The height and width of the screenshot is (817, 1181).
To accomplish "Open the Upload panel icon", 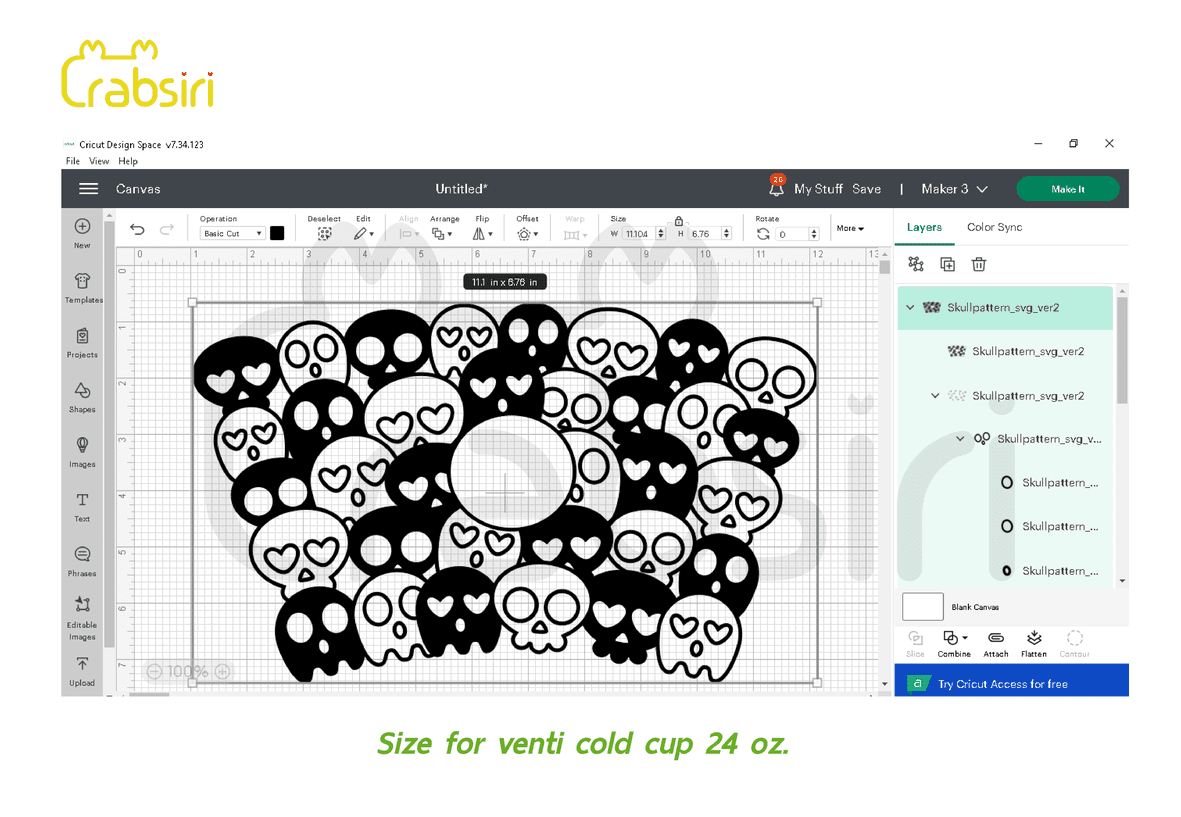I will click(82, 667).
